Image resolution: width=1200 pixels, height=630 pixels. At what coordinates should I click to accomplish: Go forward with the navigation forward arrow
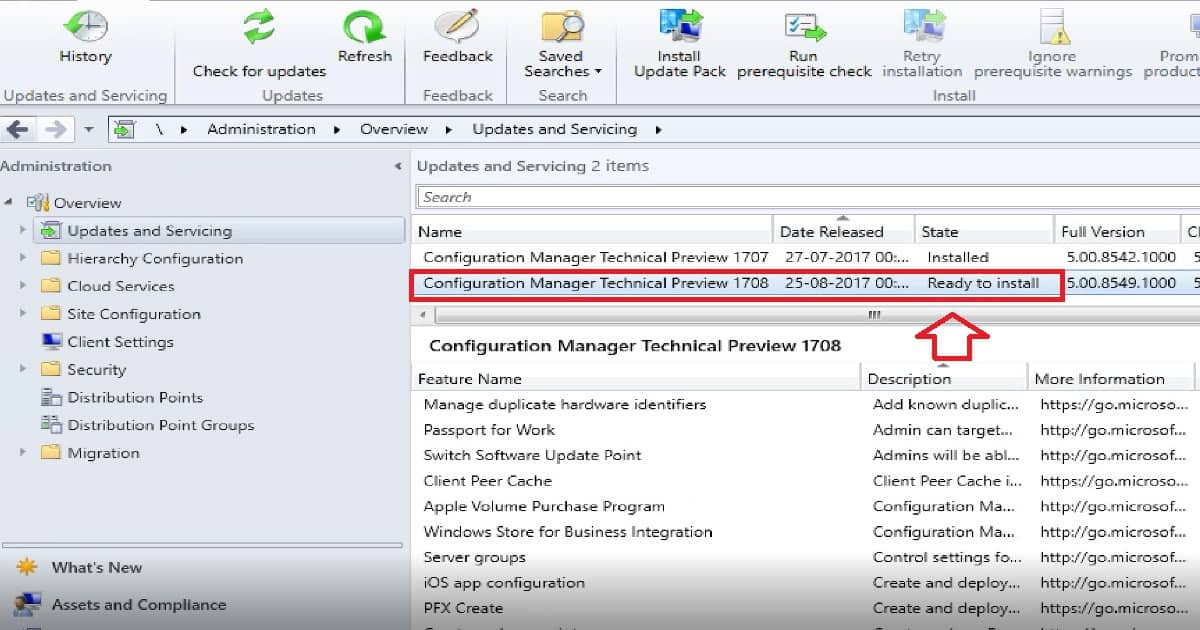[55, 129]
